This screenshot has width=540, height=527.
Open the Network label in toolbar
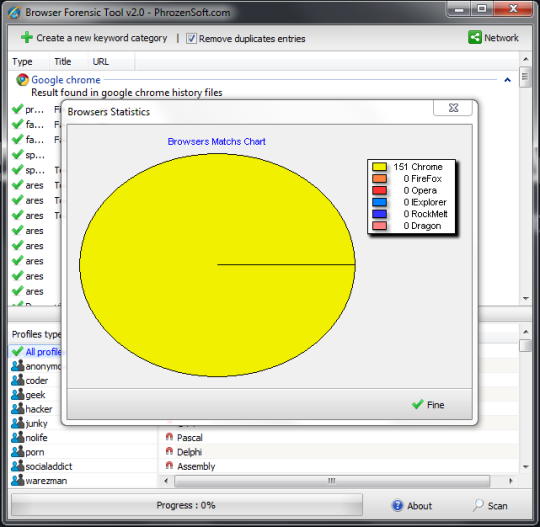[x=501, y=38]
